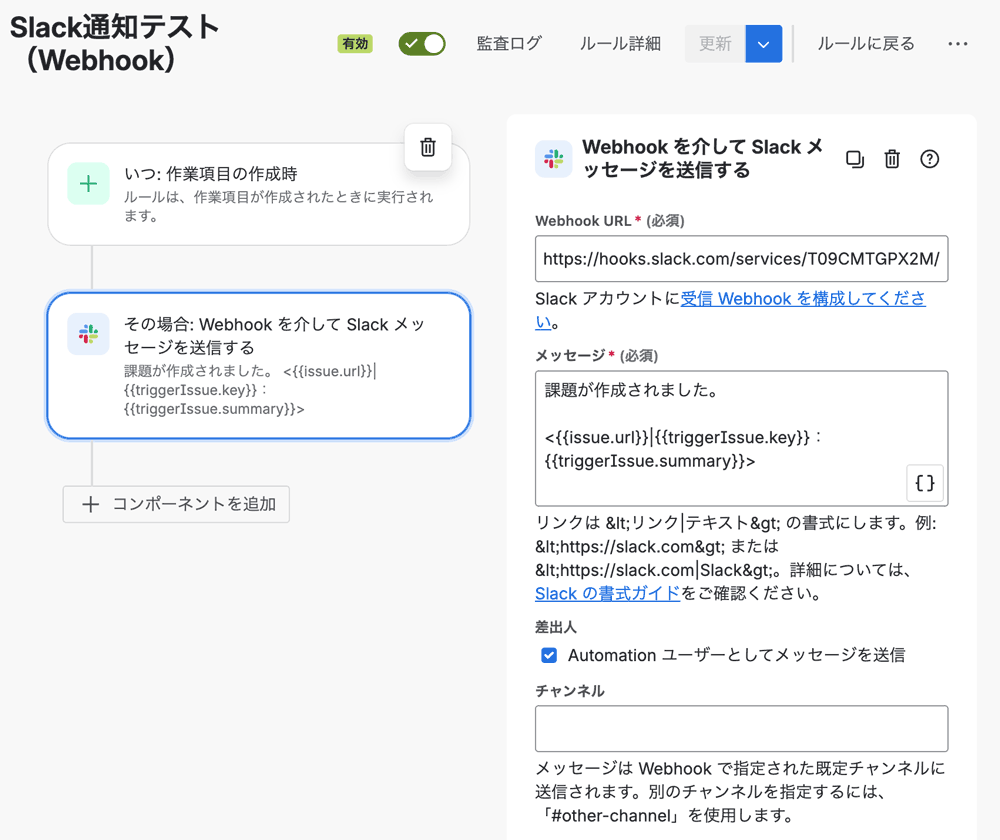
Task: Click the trash icon in the action panel header
Action: coord(892,159)
